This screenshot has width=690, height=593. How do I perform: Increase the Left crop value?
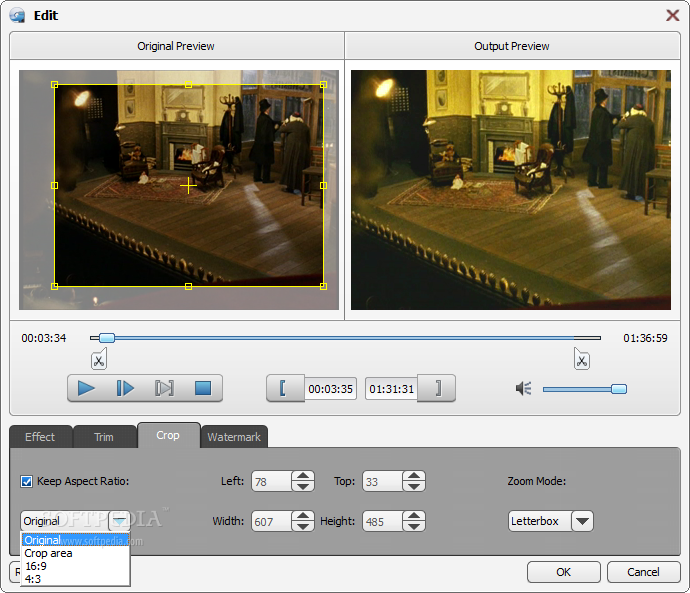pos(303,476)
